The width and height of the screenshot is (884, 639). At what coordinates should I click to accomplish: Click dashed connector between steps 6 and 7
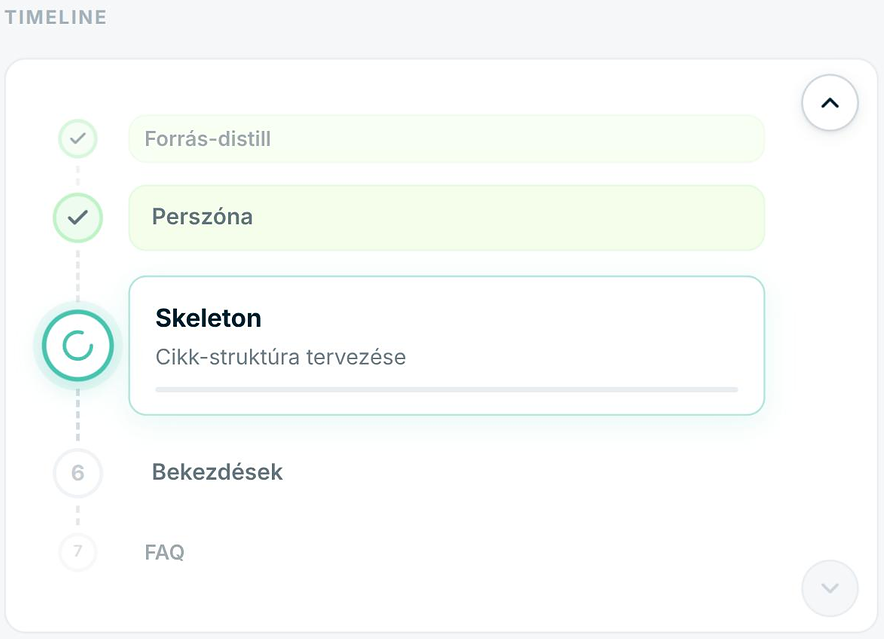pyautogui.click(x=78, y=515)
